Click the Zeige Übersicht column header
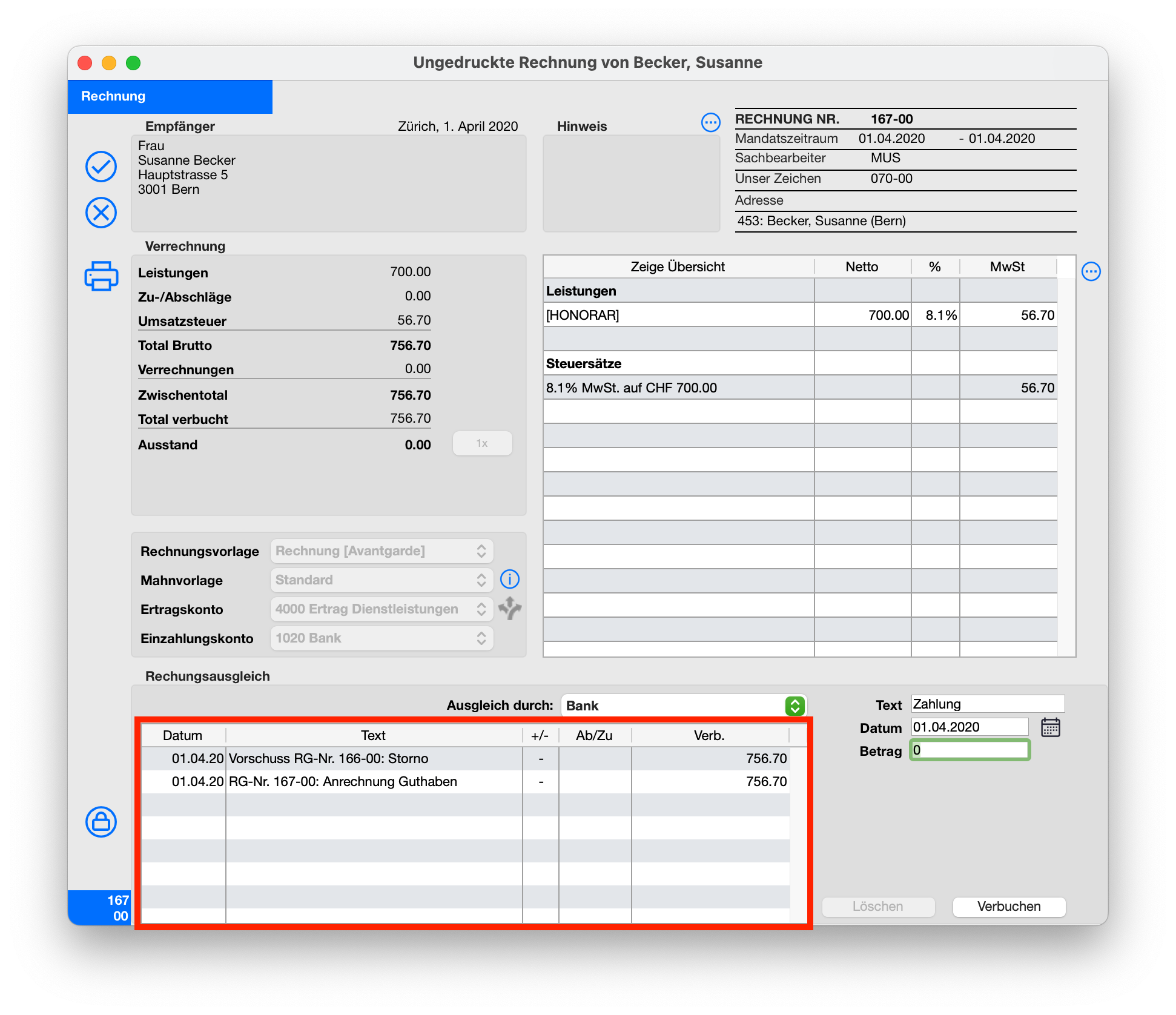Image resolution: width=1176 pixels, height=1015 pixels. point(678,266)
